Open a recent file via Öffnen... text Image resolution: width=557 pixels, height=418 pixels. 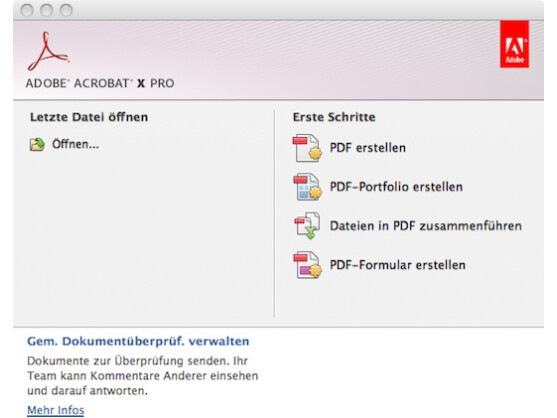tap(75, 144)
